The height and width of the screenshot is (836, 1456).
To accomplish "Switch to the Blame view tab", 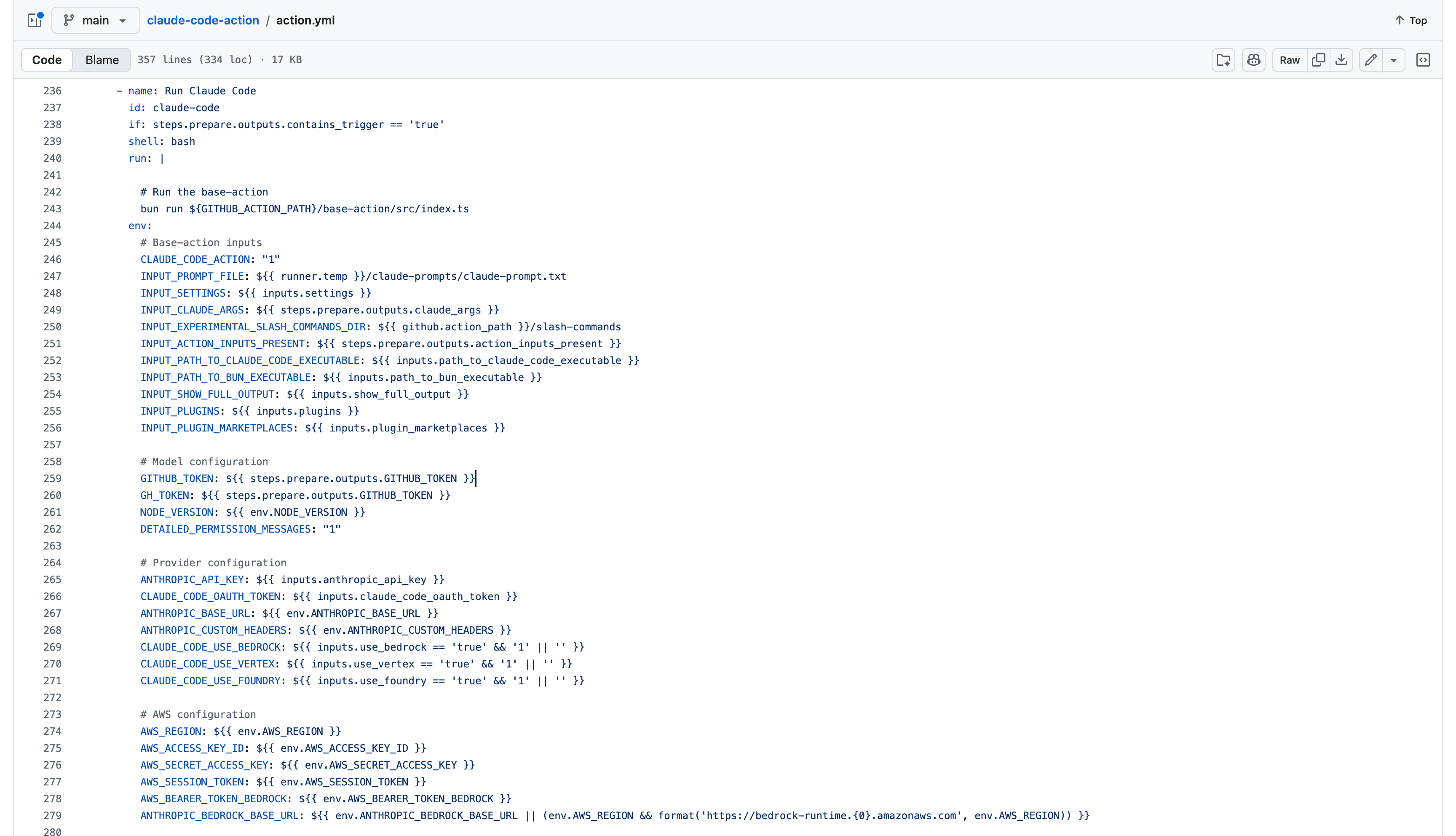I will pyautogui.click(x=102, y=60).
